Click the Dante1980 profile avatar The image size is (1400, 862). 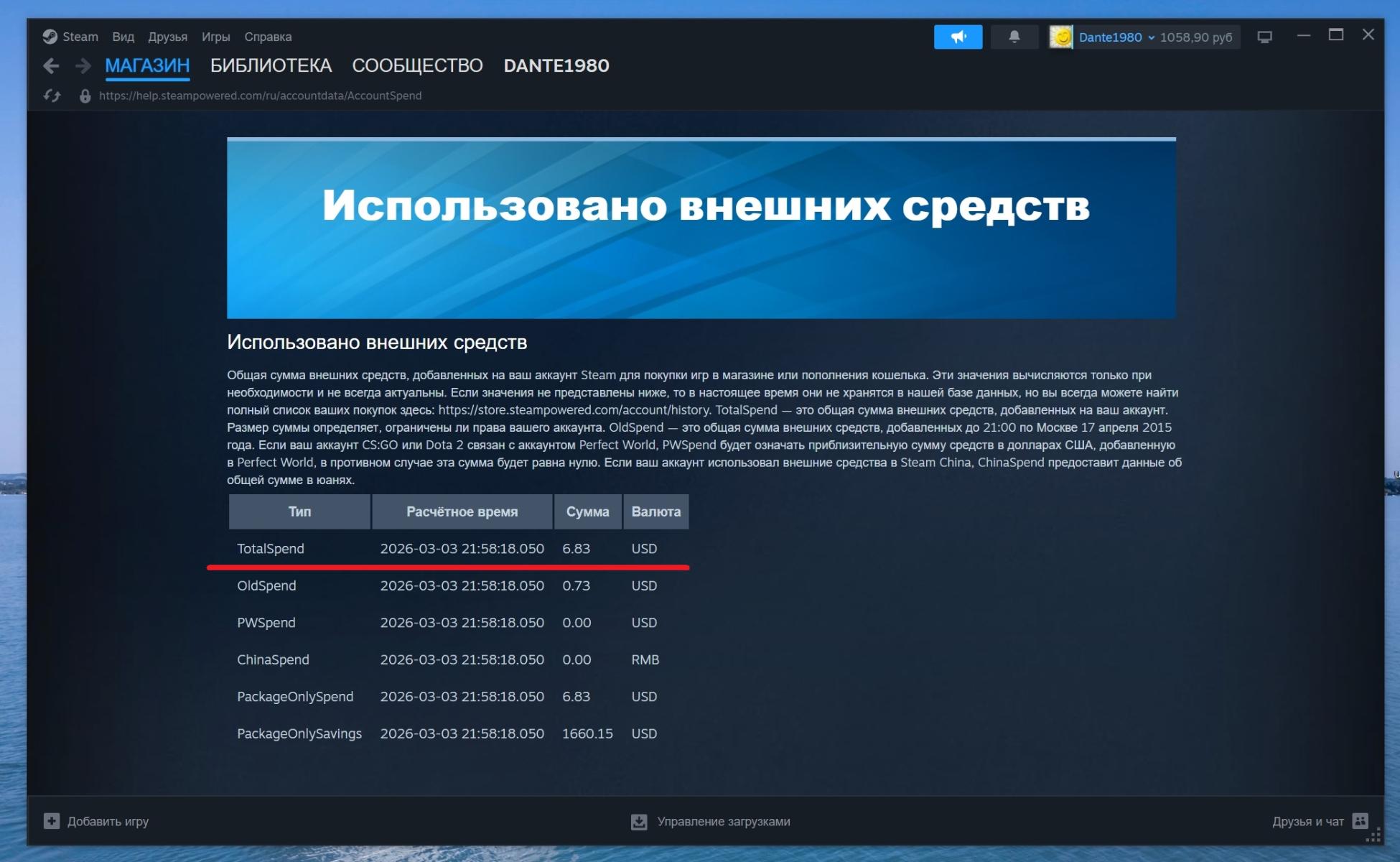(x=1061, y=37)
